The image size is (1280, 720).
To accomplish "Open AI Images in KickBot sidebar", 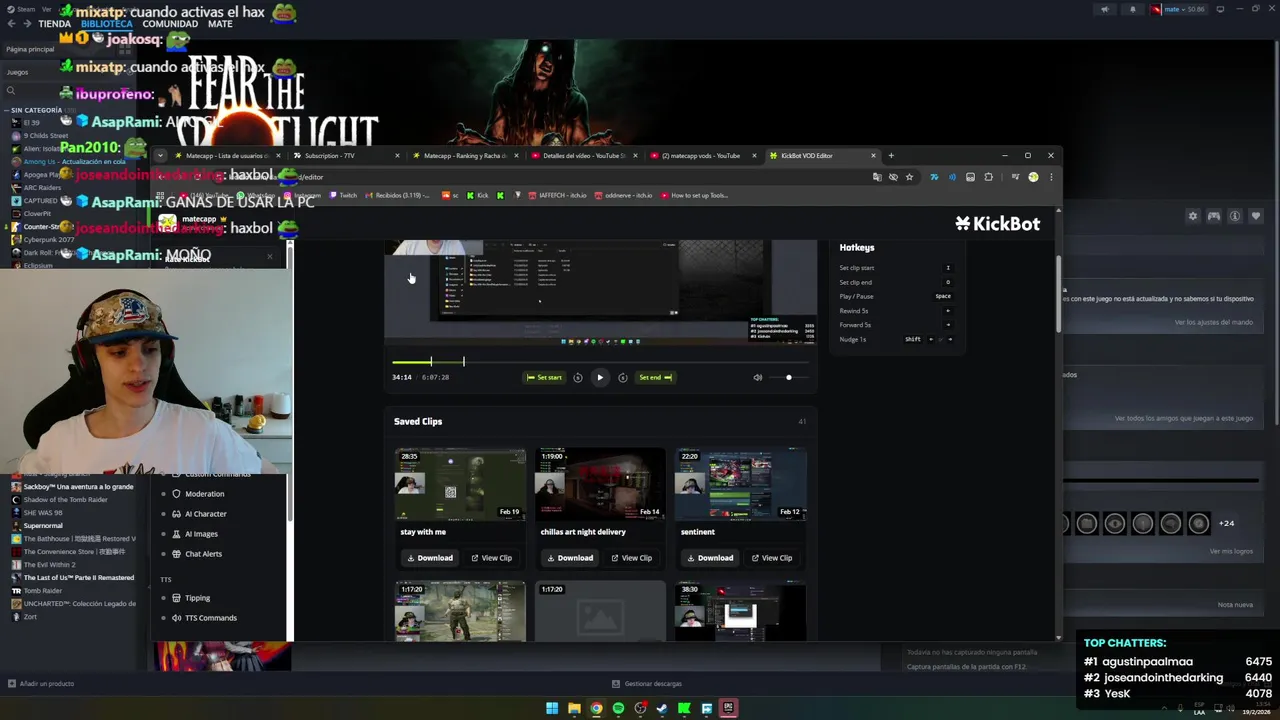I will coord(201,534).
